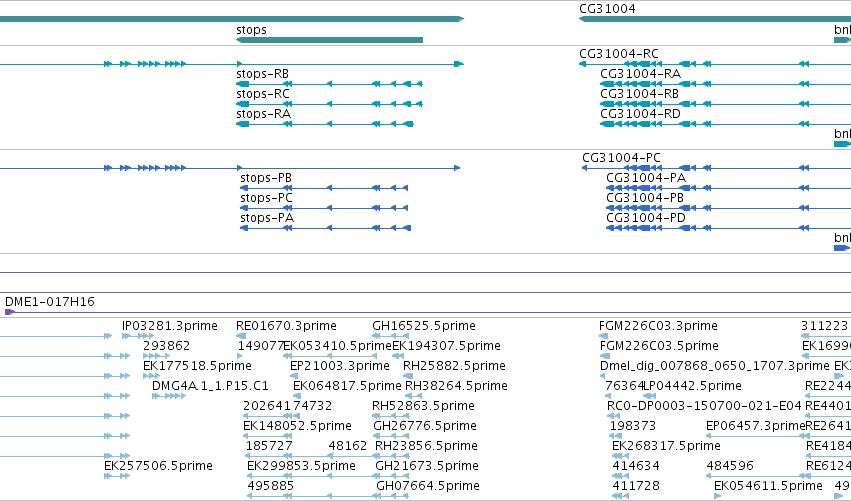Image resolution: width=851 pixels, height=501 pixels.
Task: Click the EP06457.3prime EST label
Action: pos(755,426)
